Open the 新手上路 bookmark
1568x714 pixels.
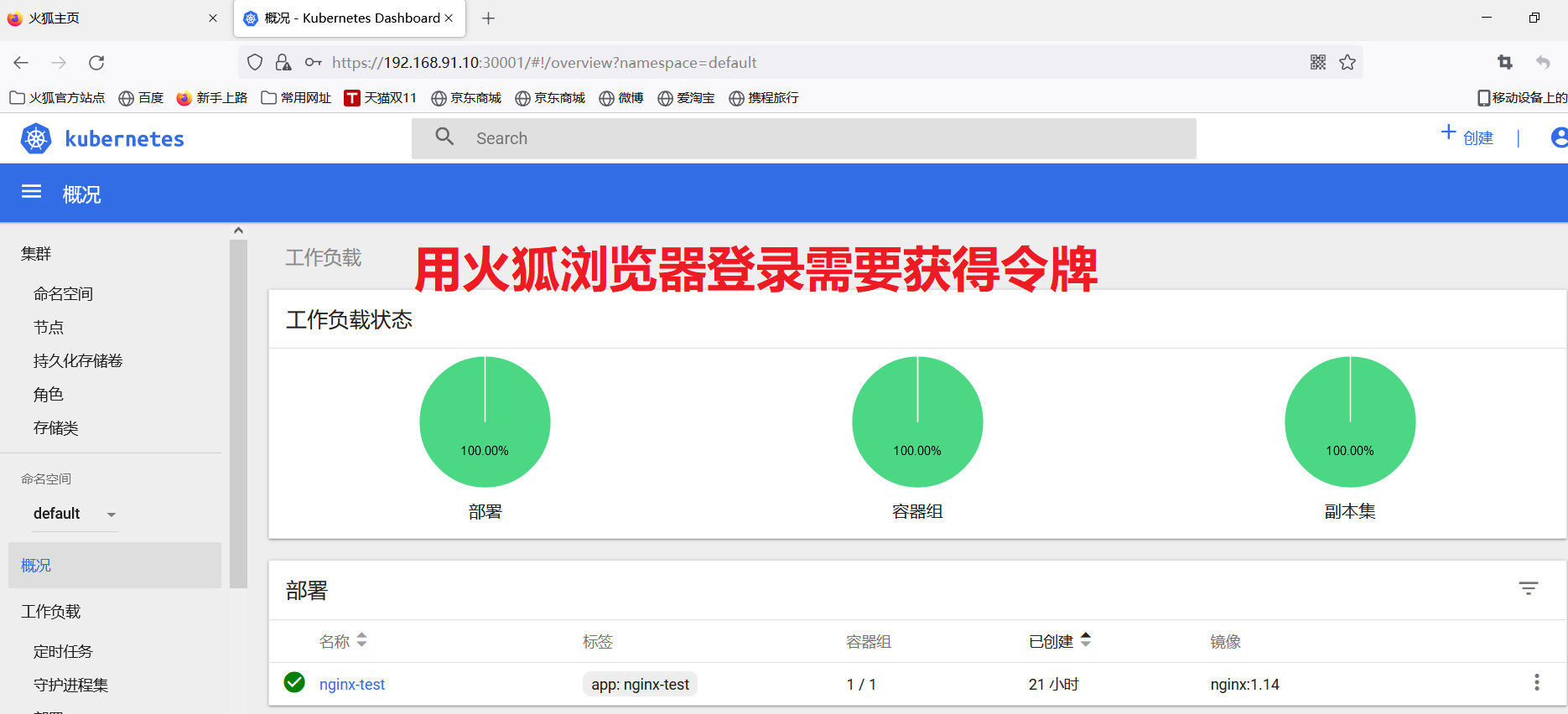(212, 98)
